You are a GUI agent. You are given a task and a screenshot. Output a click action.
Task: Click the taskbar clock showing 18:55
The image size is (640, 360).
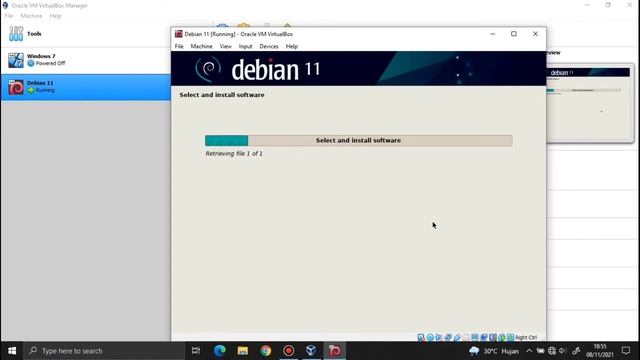(600, 351)
